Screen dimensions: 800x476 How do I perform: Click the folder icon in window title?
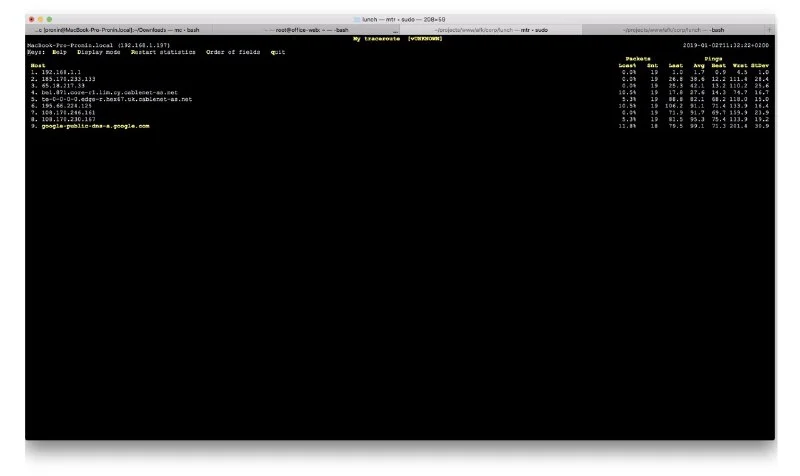(357, 20)
